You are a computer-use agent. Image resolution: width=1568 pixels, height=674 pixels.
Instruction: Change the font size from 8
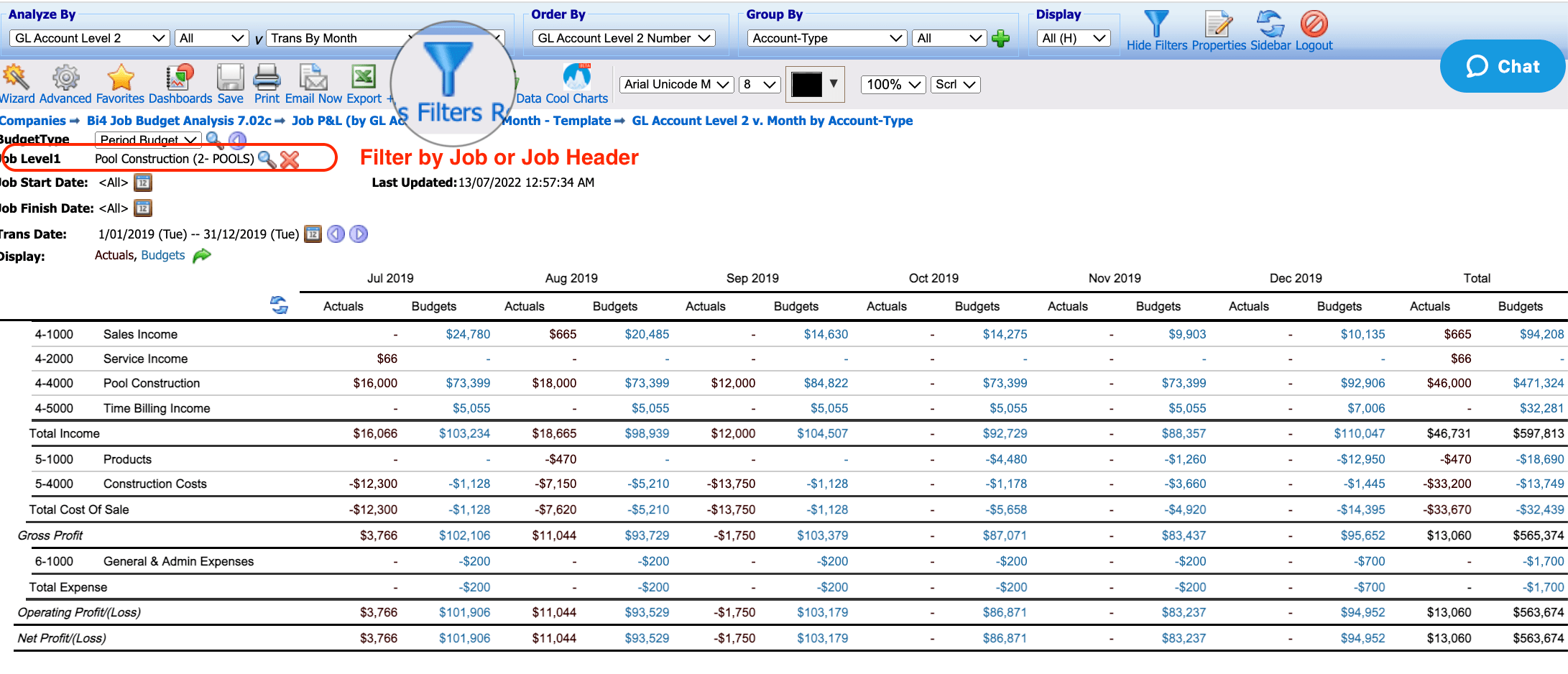(x=760, y=84)
